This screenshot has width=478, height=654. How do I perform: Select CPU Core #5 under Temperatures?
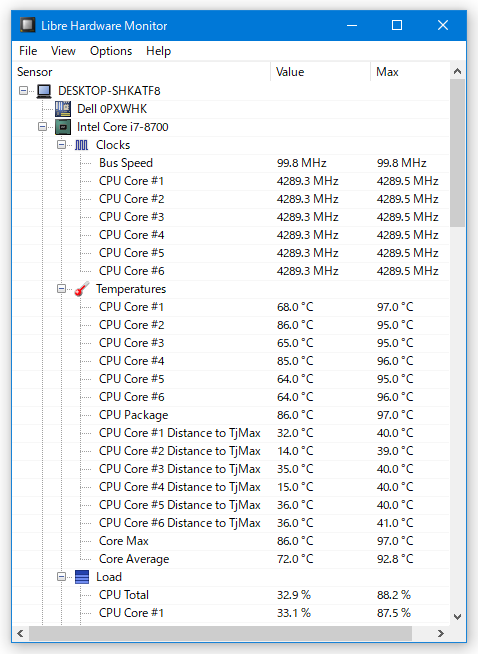point(231,379)
